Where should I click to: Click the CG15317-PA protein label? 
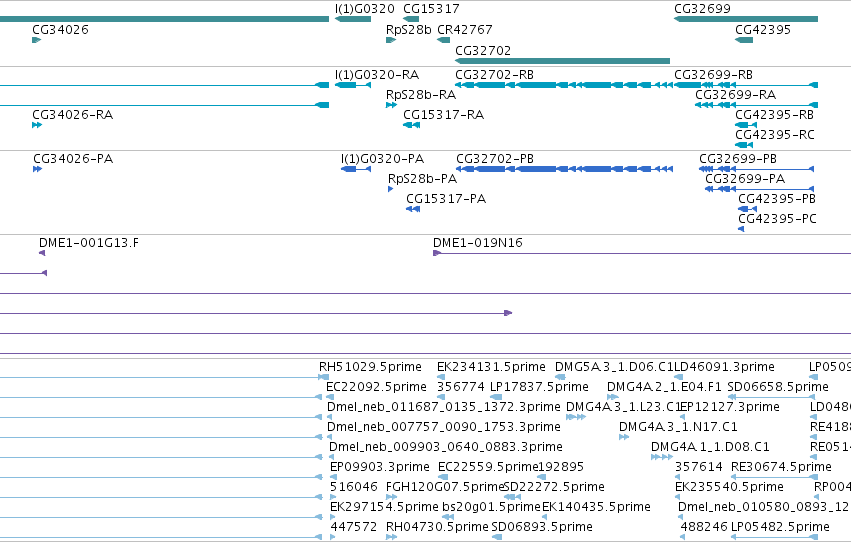pyautogui.click(x=446, y=199)
